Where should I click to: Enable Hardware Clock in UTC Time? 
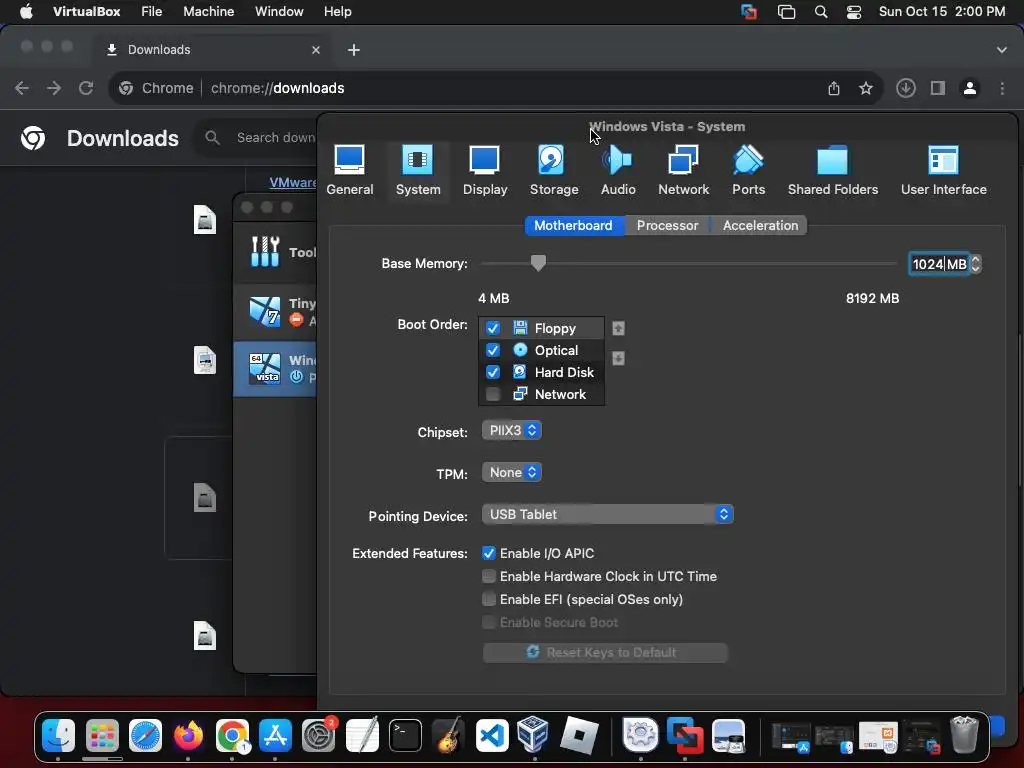click(488, 576)
